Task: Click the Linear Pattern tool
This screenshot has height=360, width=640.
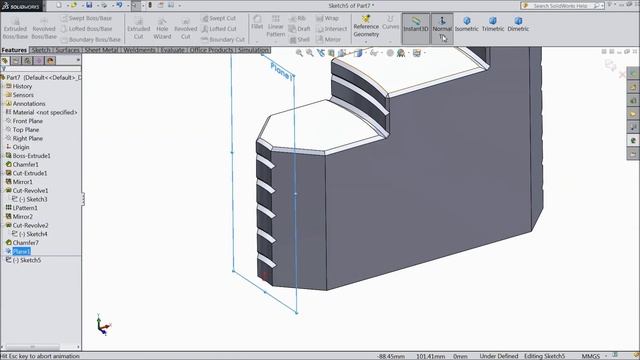Action: pos(276,26)
